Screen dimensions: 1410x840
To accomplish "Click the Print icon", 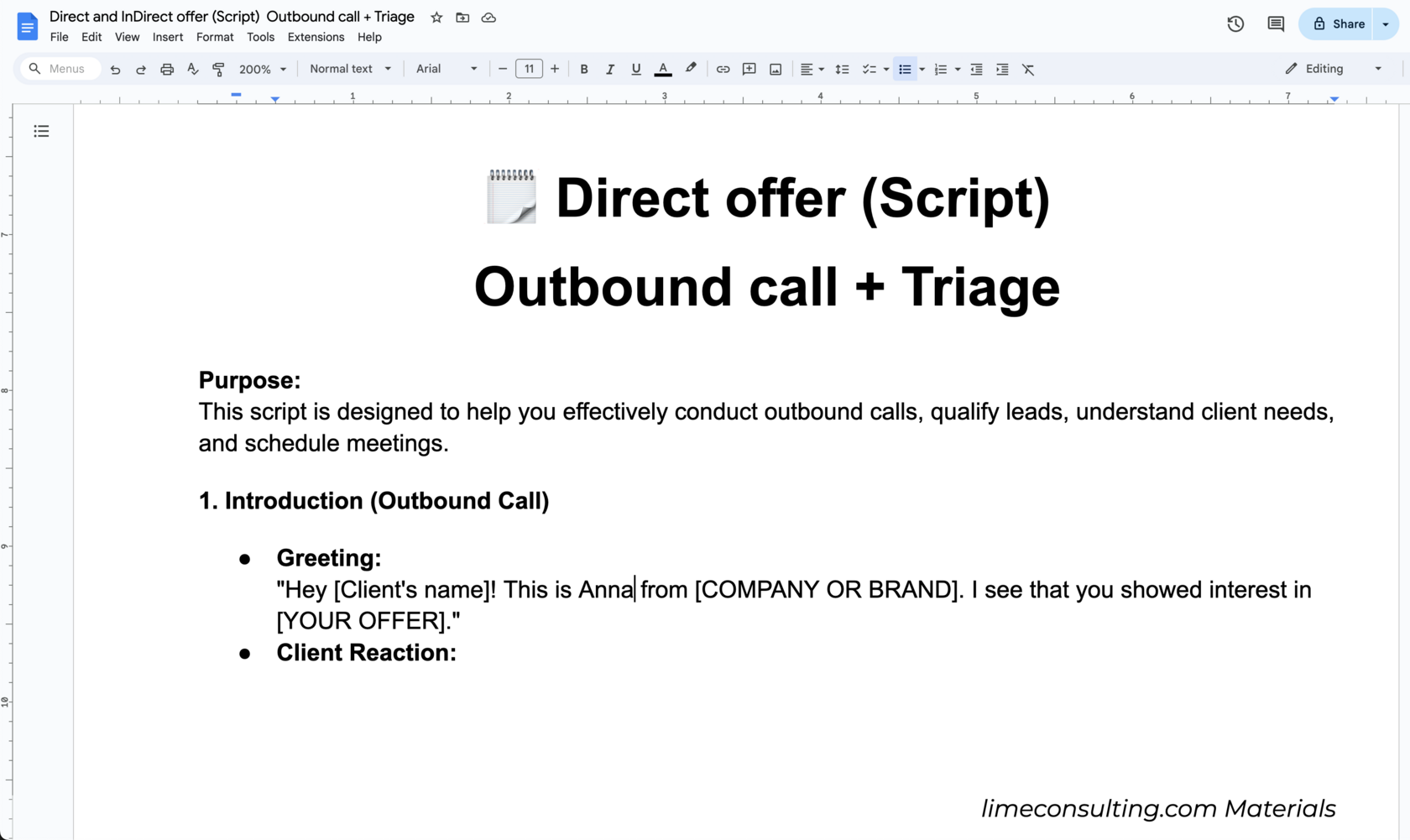I will [167, 70].
